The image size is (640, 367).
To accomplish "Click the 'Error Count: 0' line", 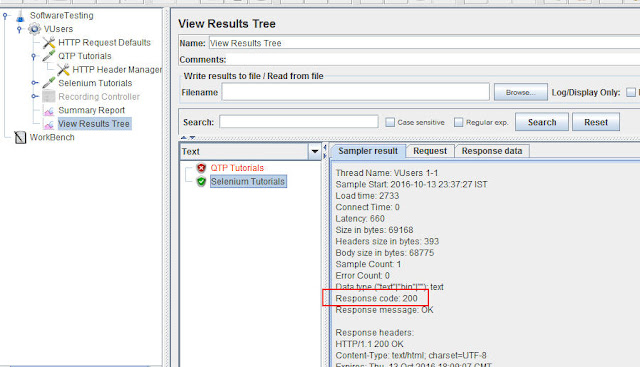I will [362, 276].
